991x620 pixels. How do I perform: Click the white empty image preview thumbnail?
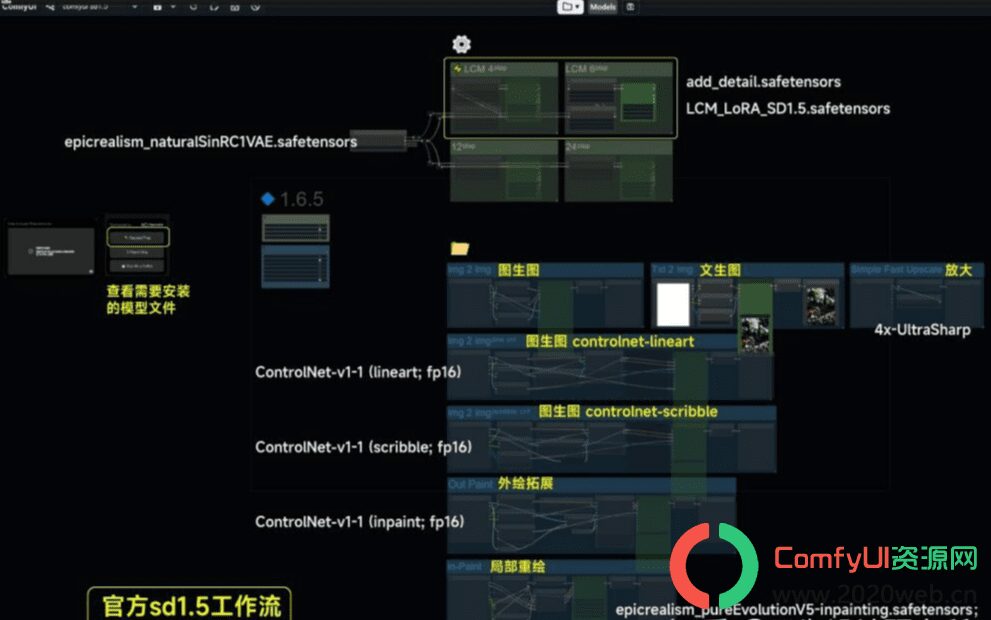point(673,304)
